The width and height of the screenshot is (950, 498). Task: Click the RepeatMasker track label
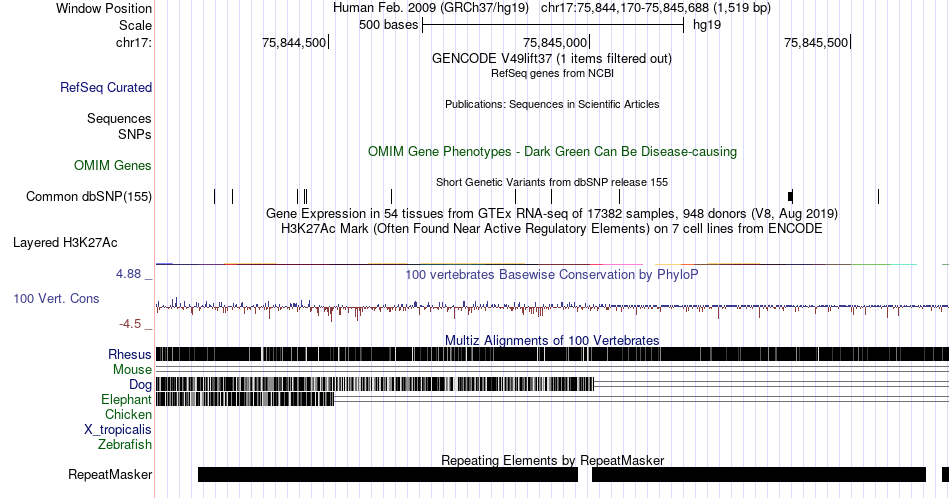point(110,474)
